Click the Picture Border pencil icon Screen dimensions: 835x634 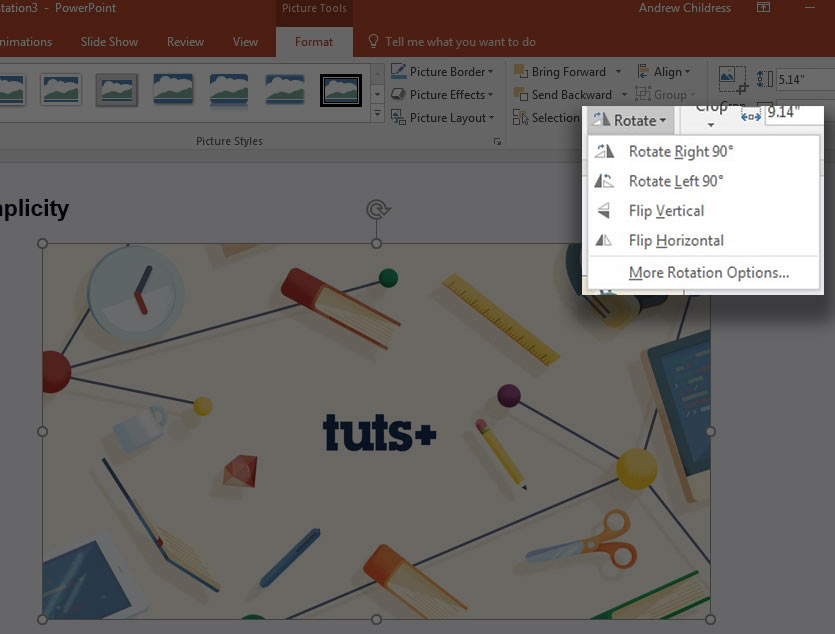398,71
